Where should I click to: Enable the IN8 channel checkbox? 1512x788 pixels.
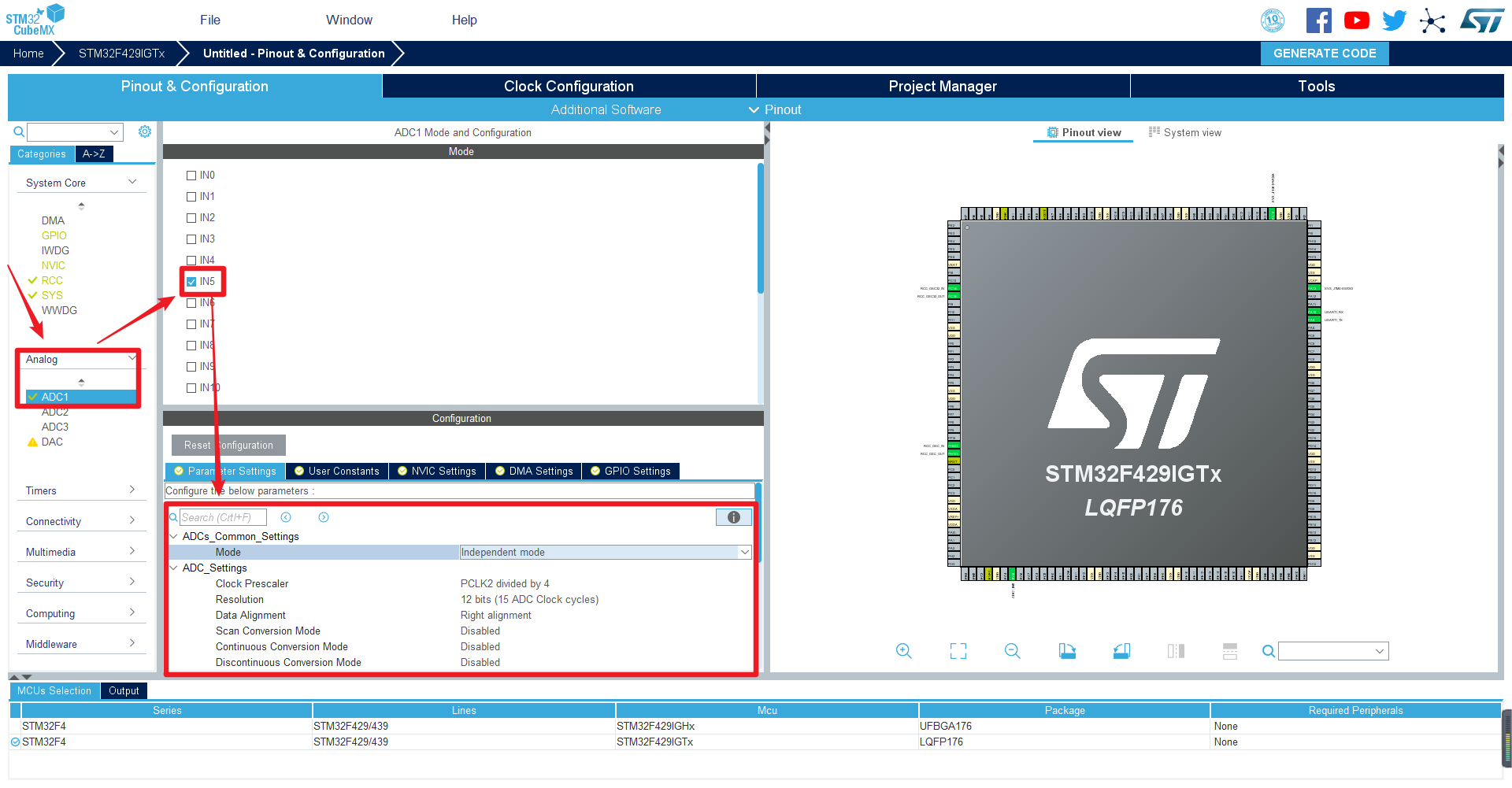tap(191, 346)
